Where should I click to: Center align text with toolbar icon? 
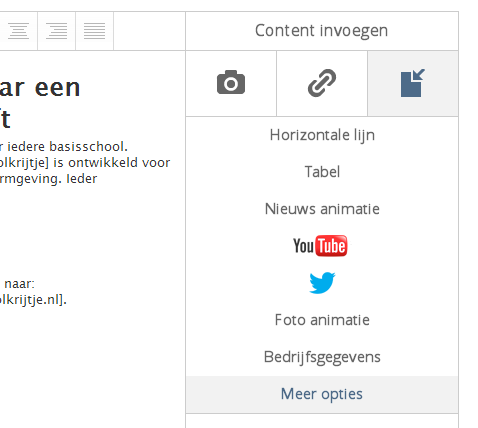[18, 31]
